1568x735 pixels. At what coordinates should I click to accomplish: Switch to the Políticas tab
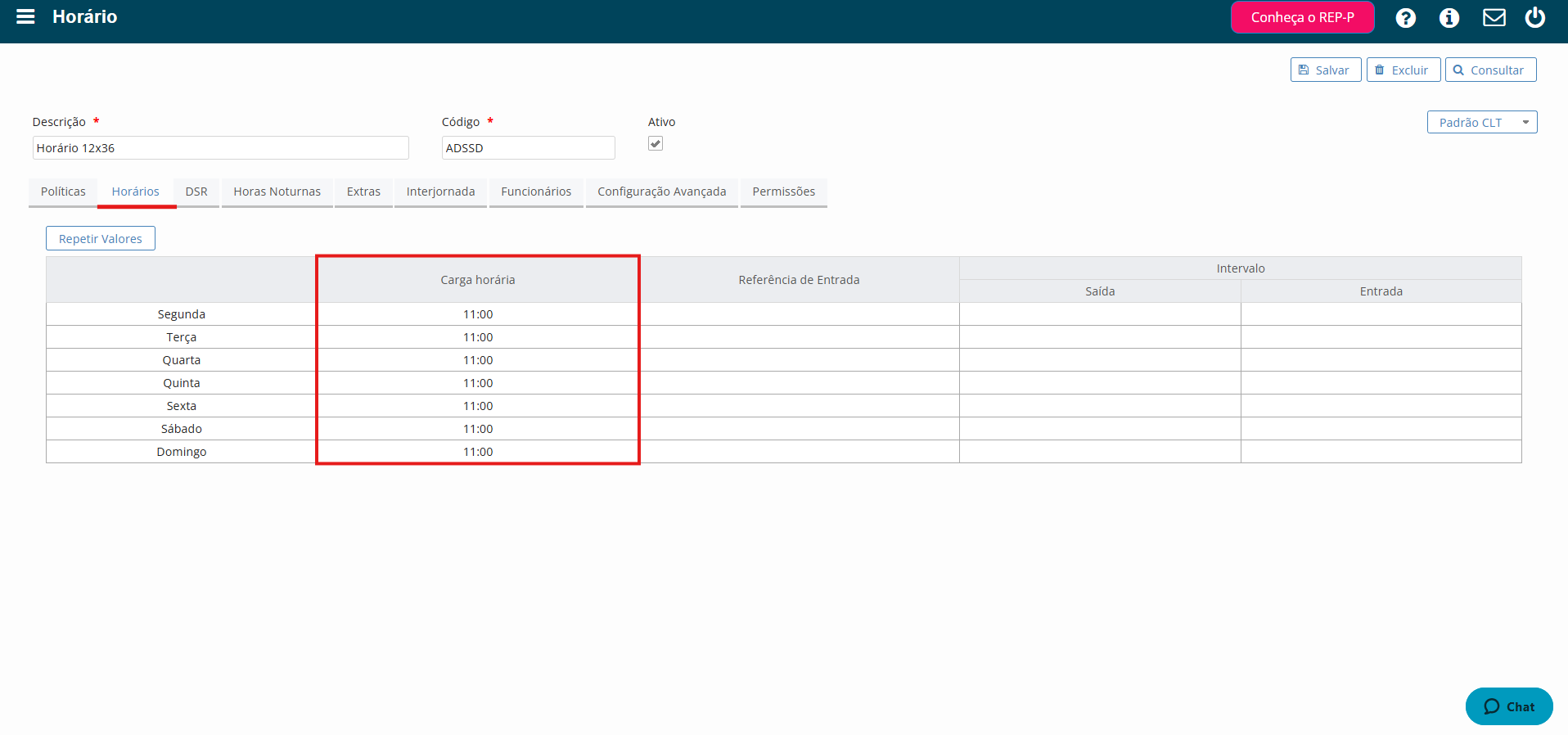(x=63, y=192)
